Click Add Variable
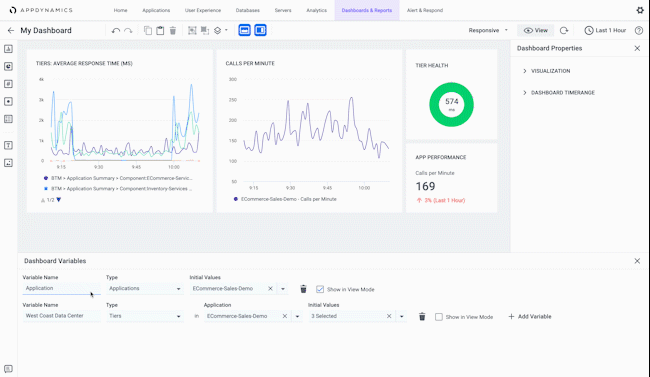650x377 pixels. pyautogui.click(x=530, y=316)
